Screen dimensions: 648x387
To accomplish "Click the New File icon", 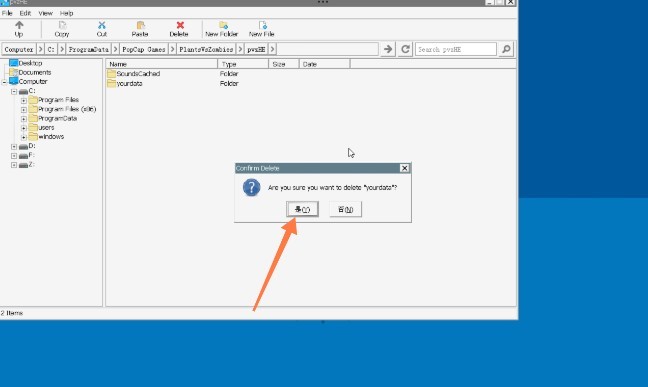I will click(x=262, y=26).
